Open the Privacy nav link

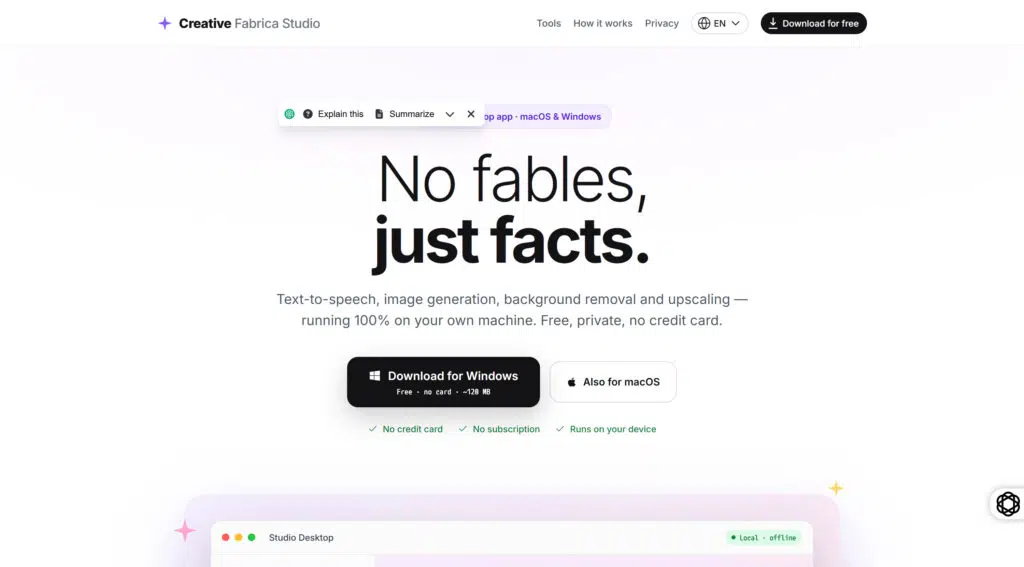(x=662, y=24)
